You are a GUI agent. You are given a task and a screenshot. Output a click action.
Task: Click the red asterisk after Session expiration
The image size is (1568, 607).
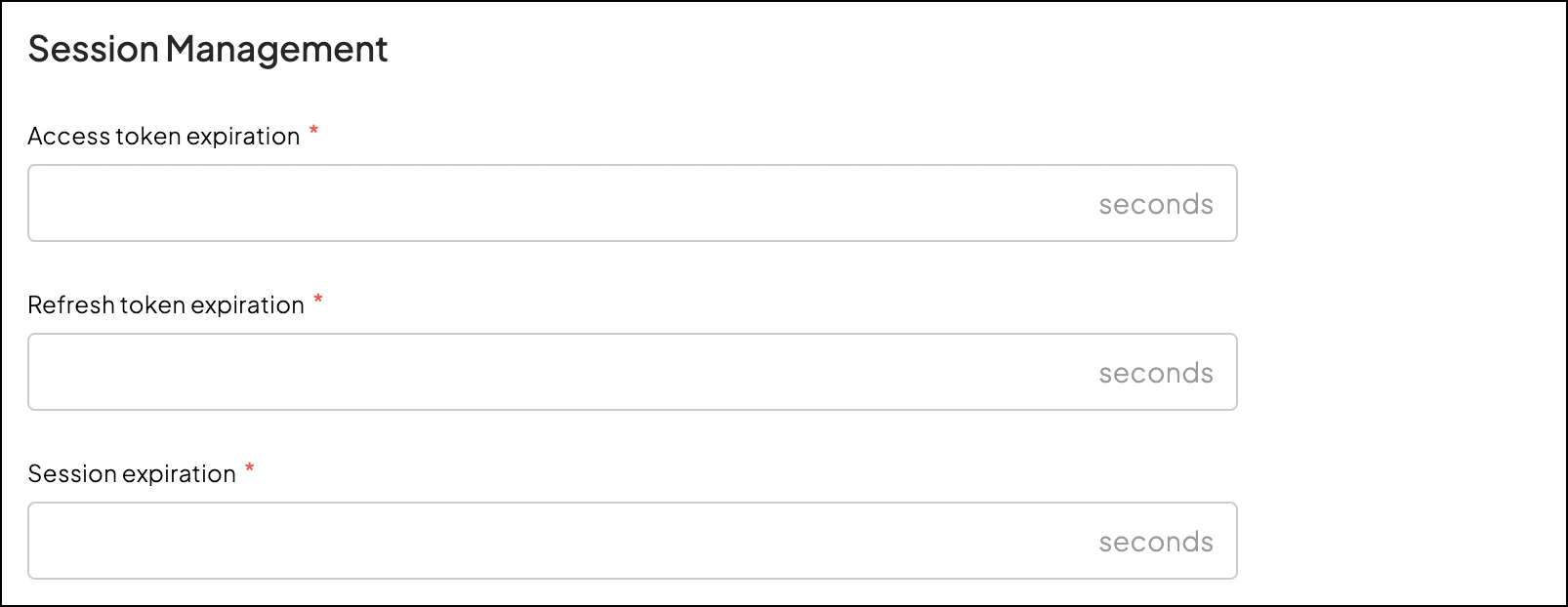250,469
